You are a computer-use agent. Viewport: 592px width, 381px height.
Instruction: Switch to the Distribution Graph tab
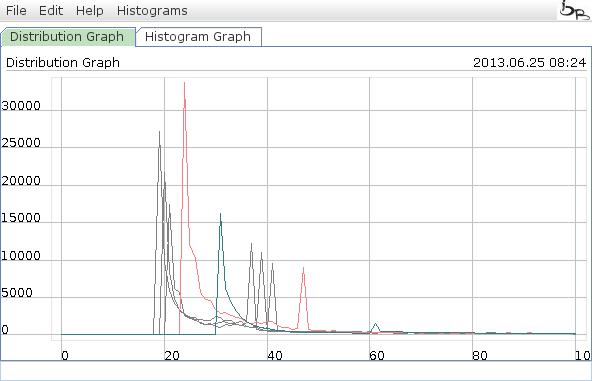(x=67, y=37)
